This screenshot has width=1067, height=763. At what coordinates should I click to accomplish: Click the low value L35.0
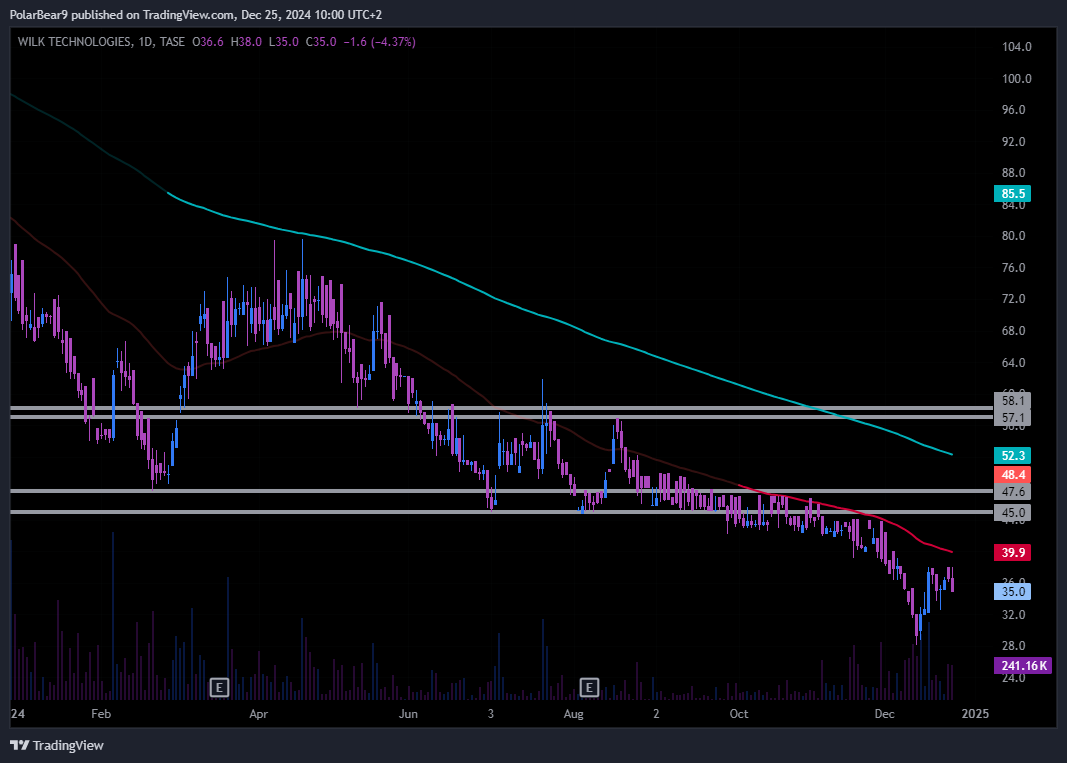point(283,42)
